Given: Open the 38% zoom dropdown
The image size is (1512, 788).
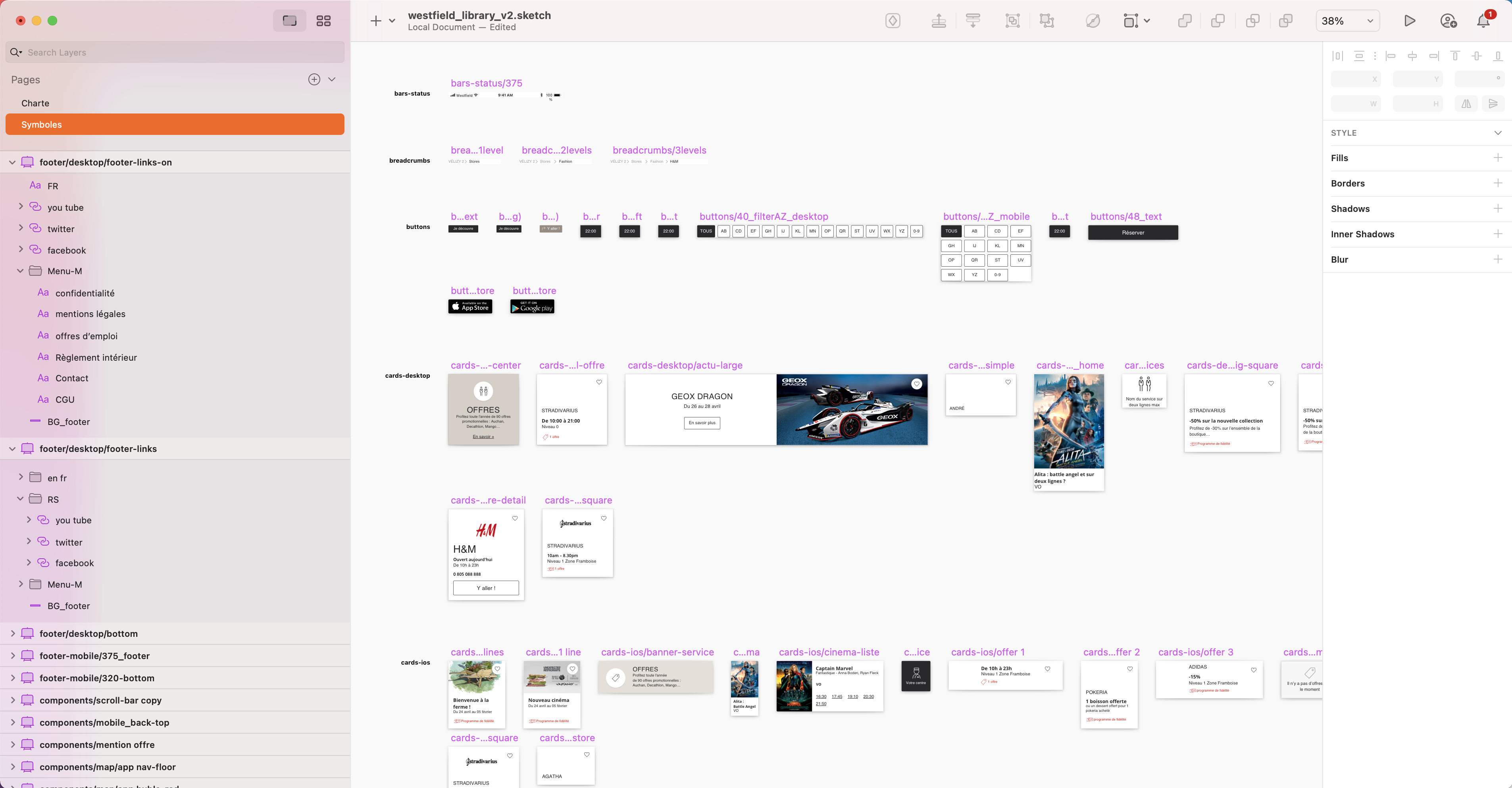Looking at the screenshot, I should tap(1348, 21).
